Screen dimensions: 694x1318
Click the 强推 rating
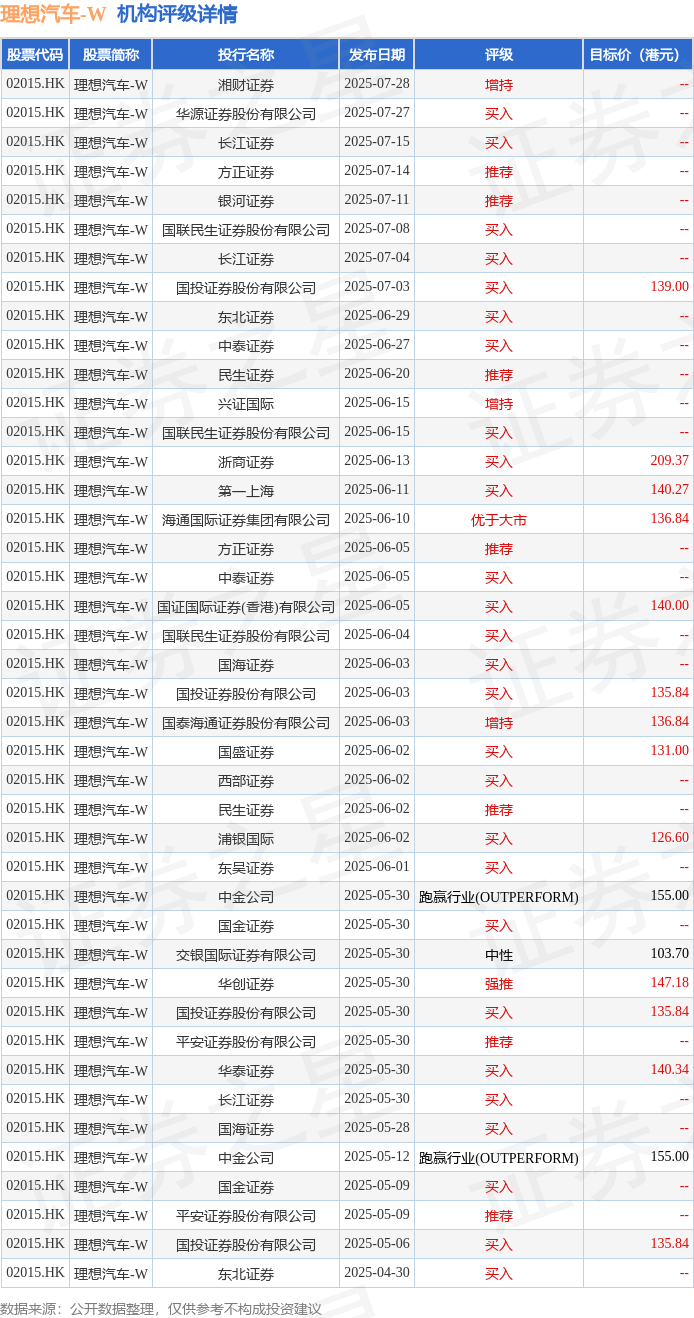point(499,984)
